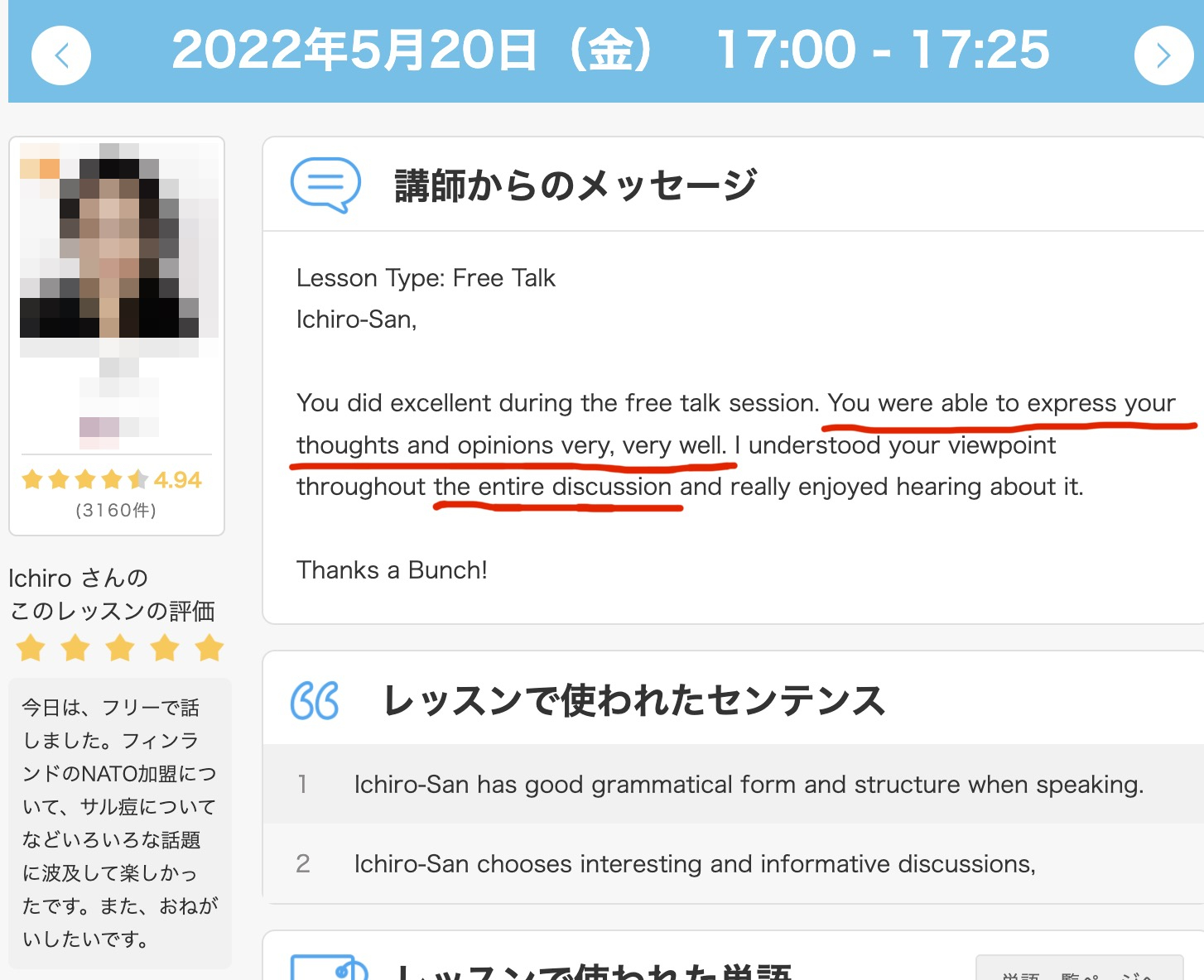Click the fifth star of lesson rating
Screen dimensions: 1204x980
[209, 647]
